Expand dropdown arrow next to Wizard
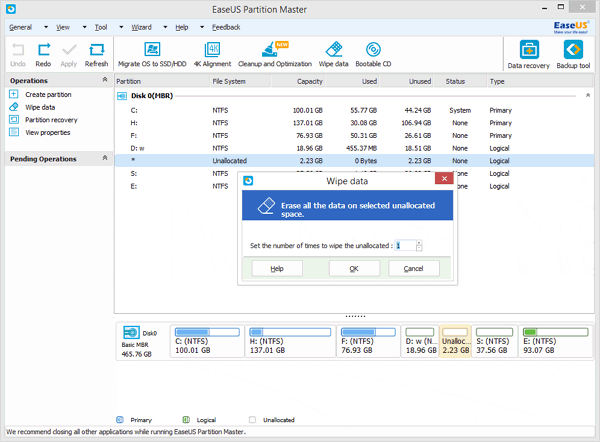The image size is (600, 442). [165, 27]
